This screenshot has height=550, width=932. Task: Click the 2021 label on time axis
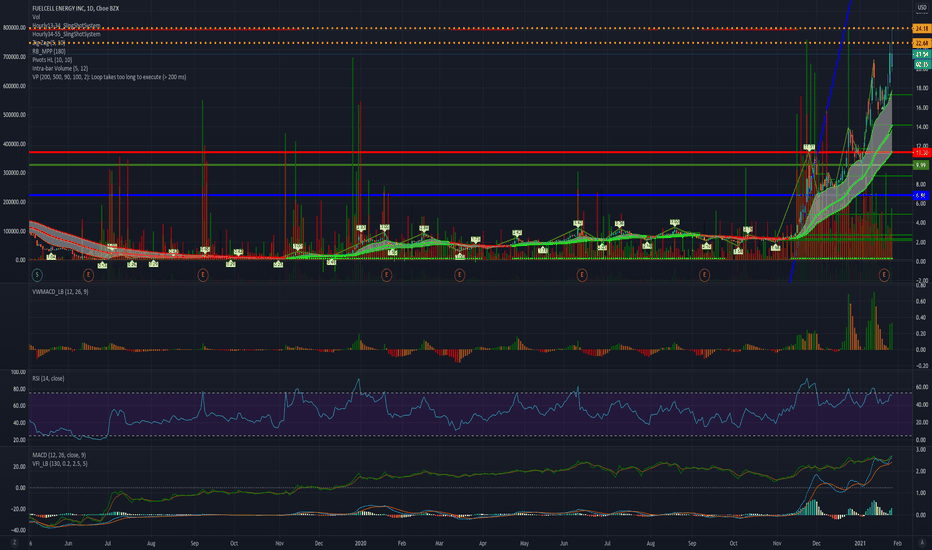[861, 543]
